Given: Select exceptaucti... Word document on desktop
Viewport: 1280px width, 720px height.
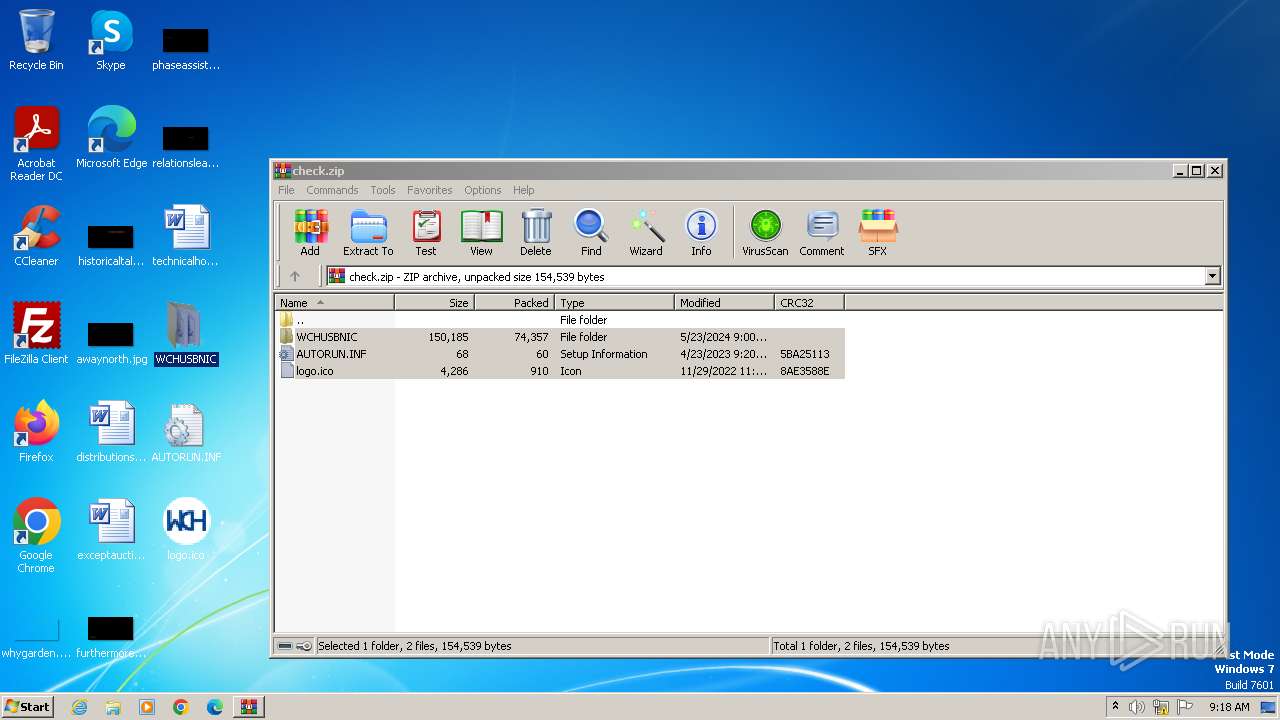Looking at the screenshot, I should [x=111, y=530].
